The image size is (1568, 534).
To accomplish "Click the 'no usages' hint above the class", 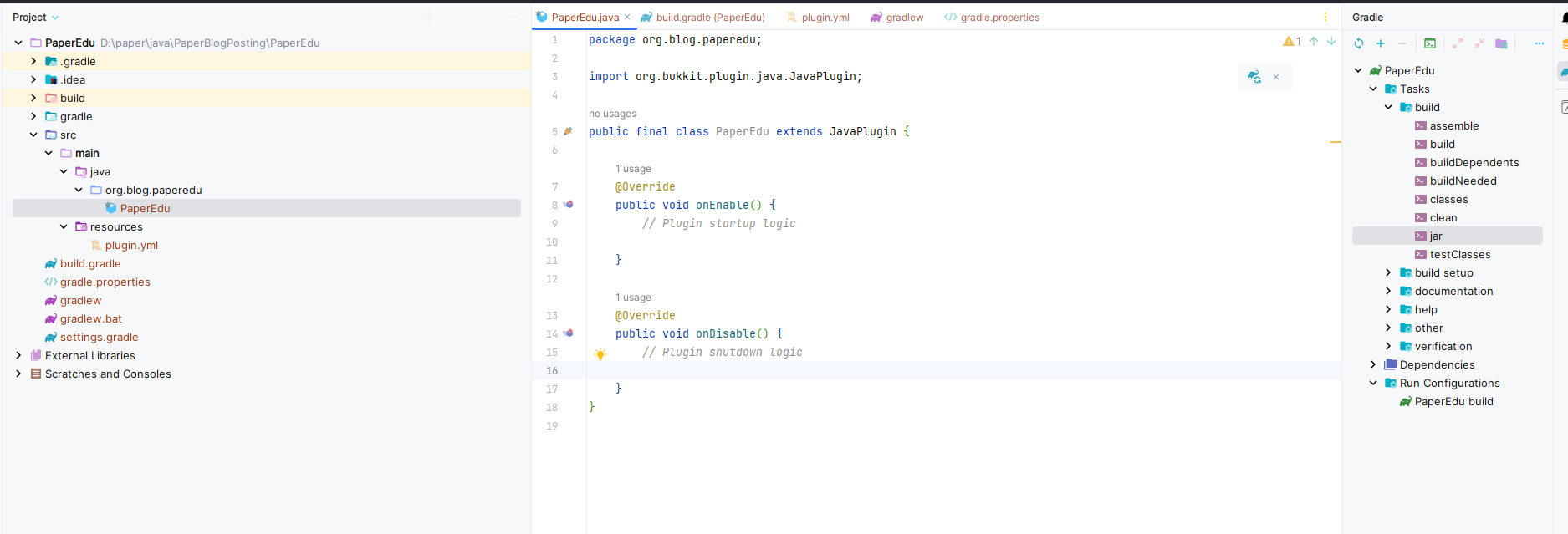I will [x=612, y=114].
